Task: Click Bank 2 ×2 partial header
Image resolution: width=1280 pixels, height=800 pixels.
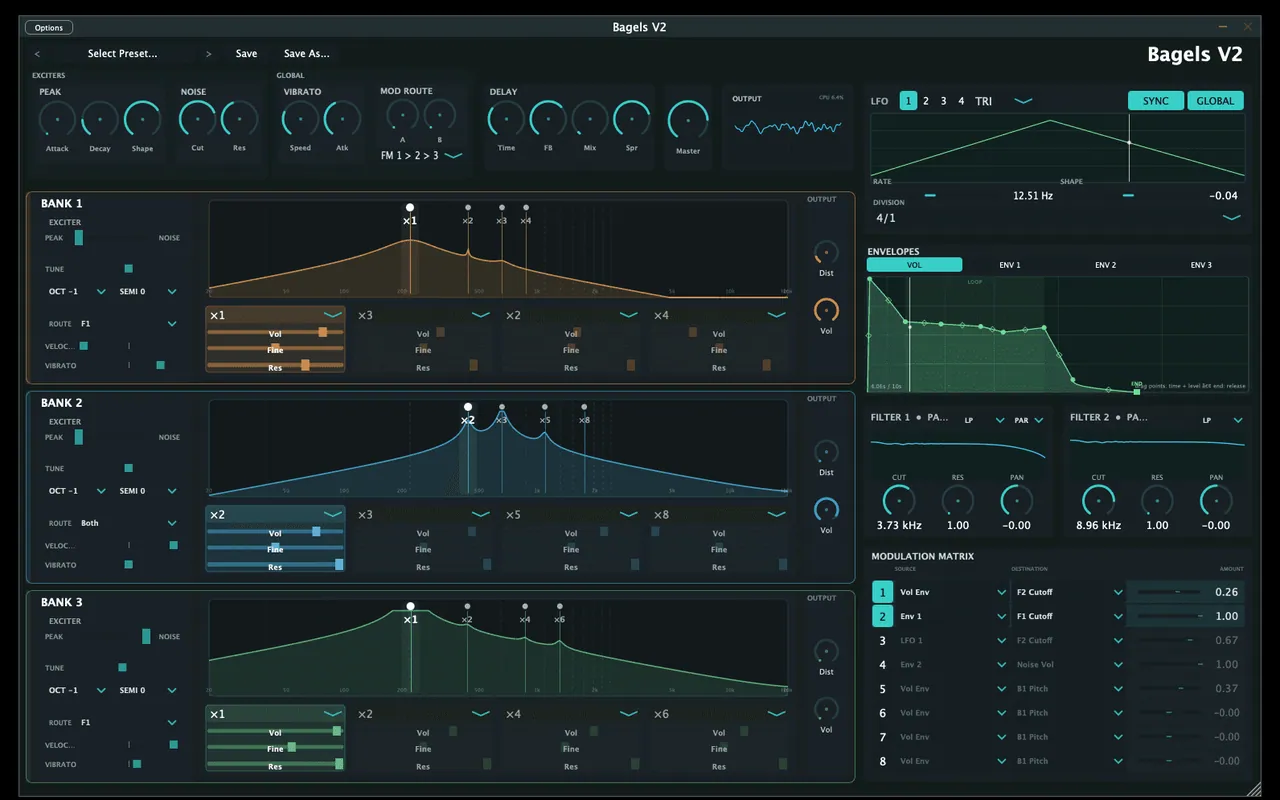Action: (275, 515)
